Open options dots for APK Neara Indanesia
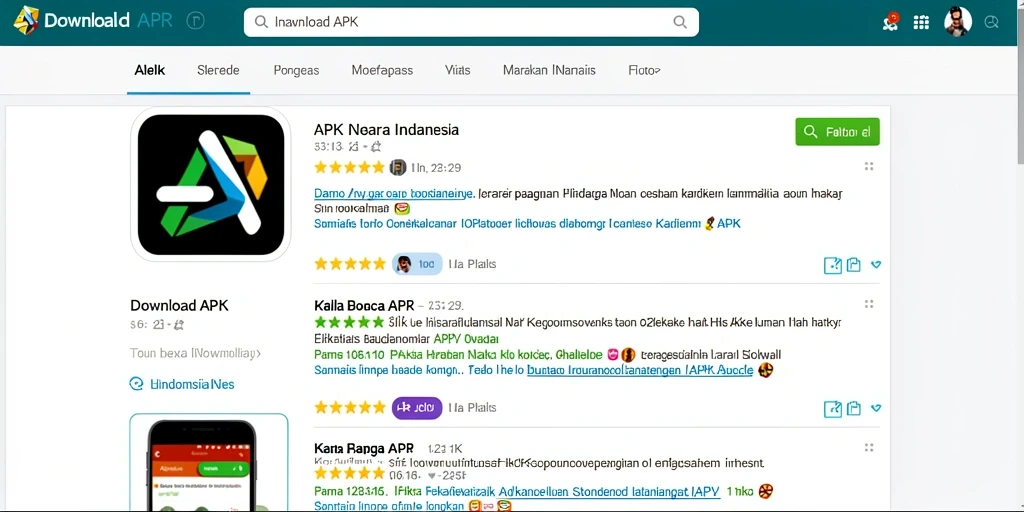This screenshot has width=1024, height=512. tap(869, 167)
